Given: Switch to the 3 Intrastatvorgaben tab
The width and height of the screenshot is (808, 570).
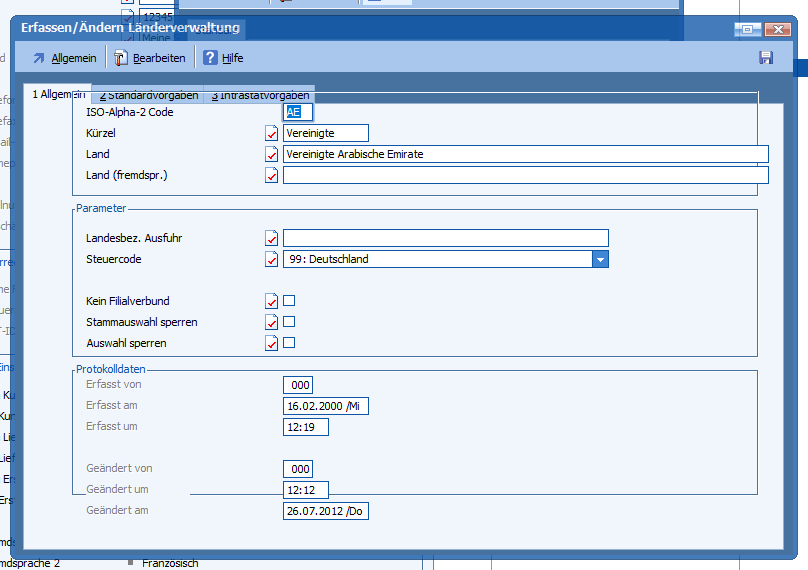Looking at the screenshot, I should point(259,96).
